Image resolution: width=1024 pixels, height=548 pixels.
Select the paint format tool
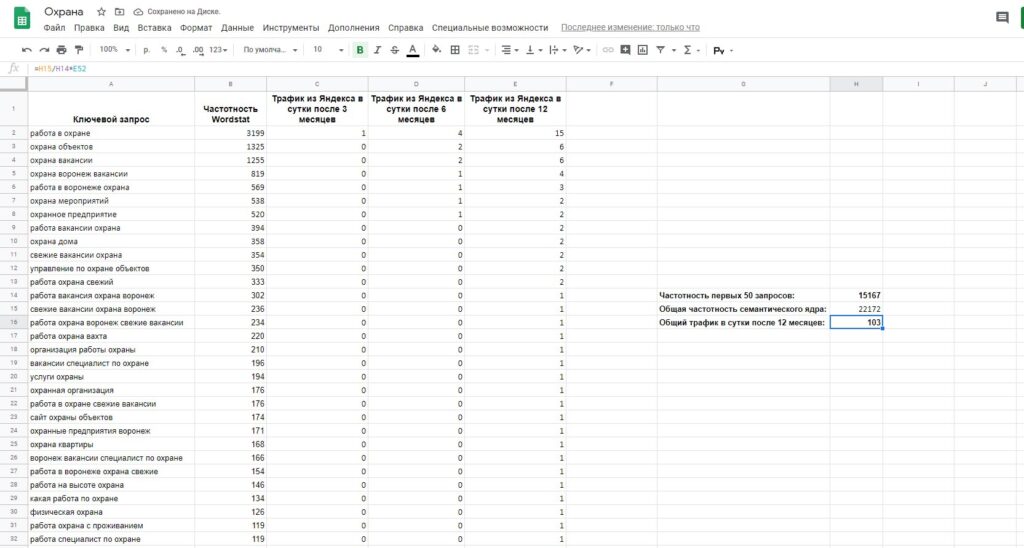click(79, 49)
